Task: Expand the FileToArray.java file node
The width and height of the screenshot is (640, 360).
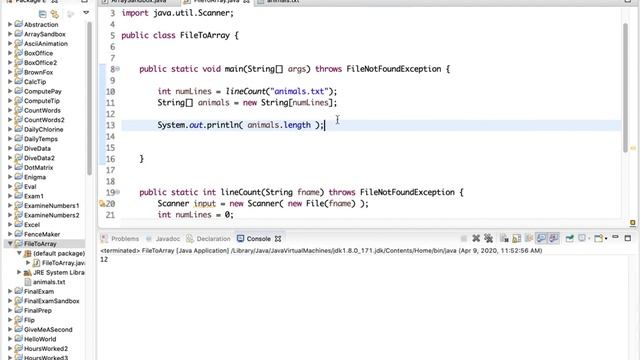Action: point(28,262)
